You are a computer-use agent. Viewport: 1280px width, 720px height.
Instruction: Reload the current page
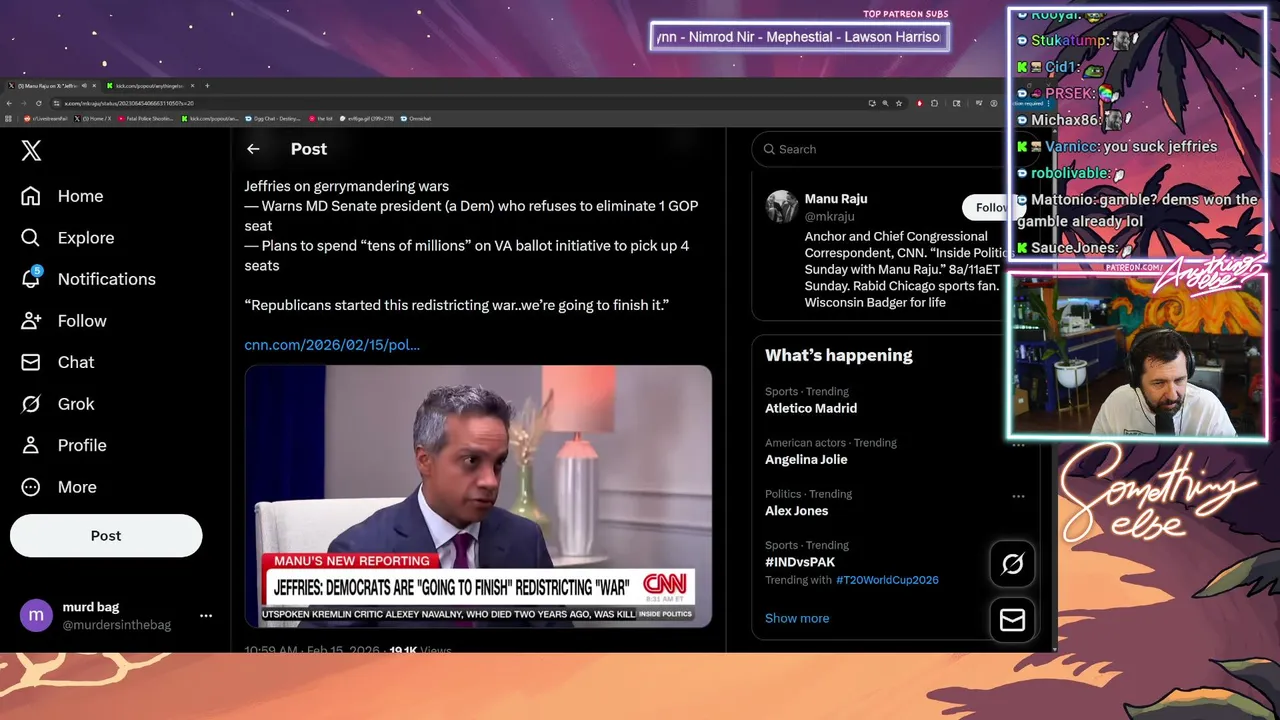pos(39,103)
